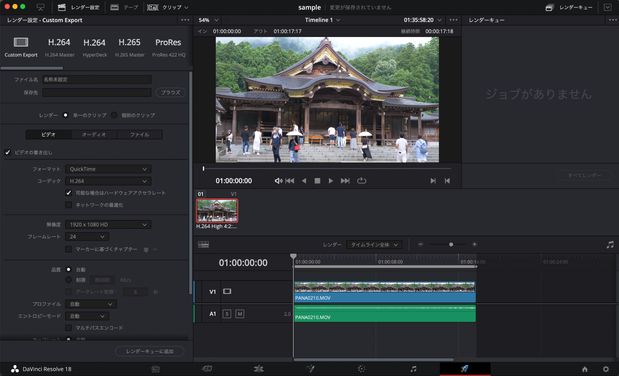Open timeline view options icon
619x376 pixels.
pos(203,245)
